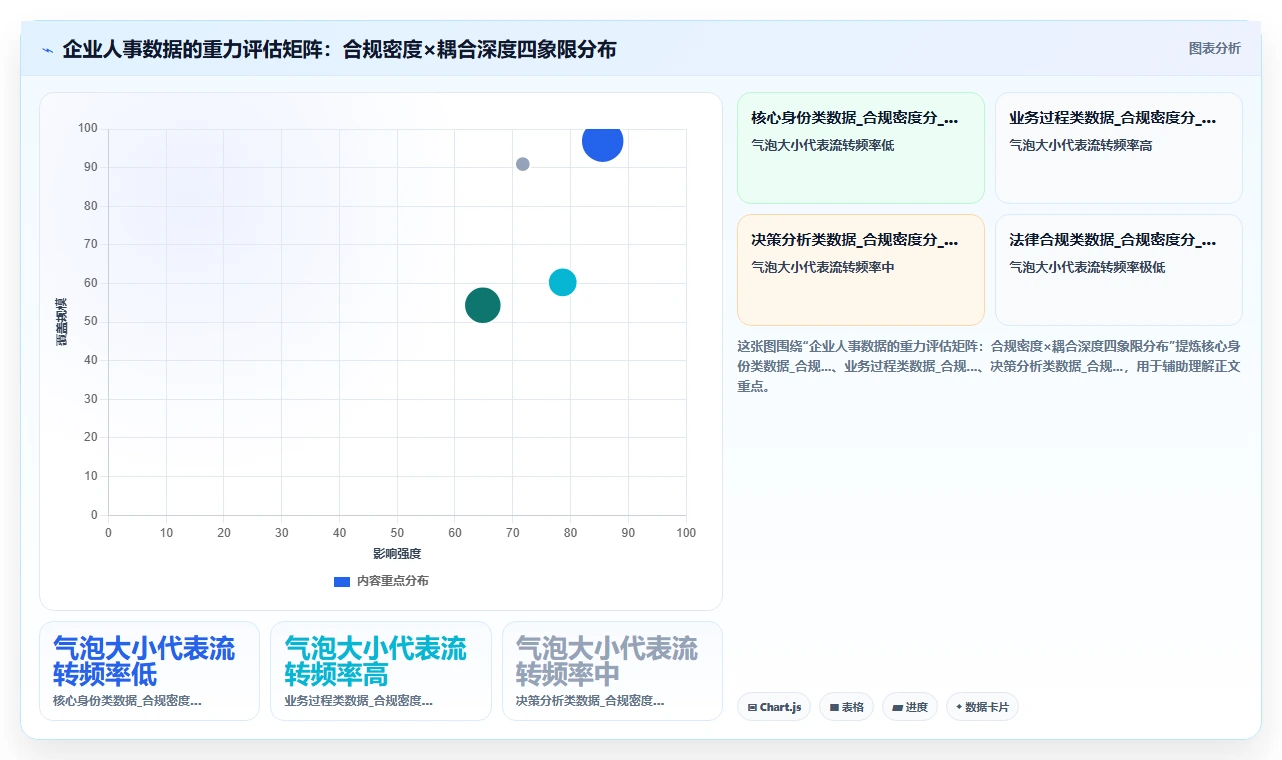Click the blue 气泡大小代表流转频率低 stat card
1282x760 pixels.
click(149, 671)
